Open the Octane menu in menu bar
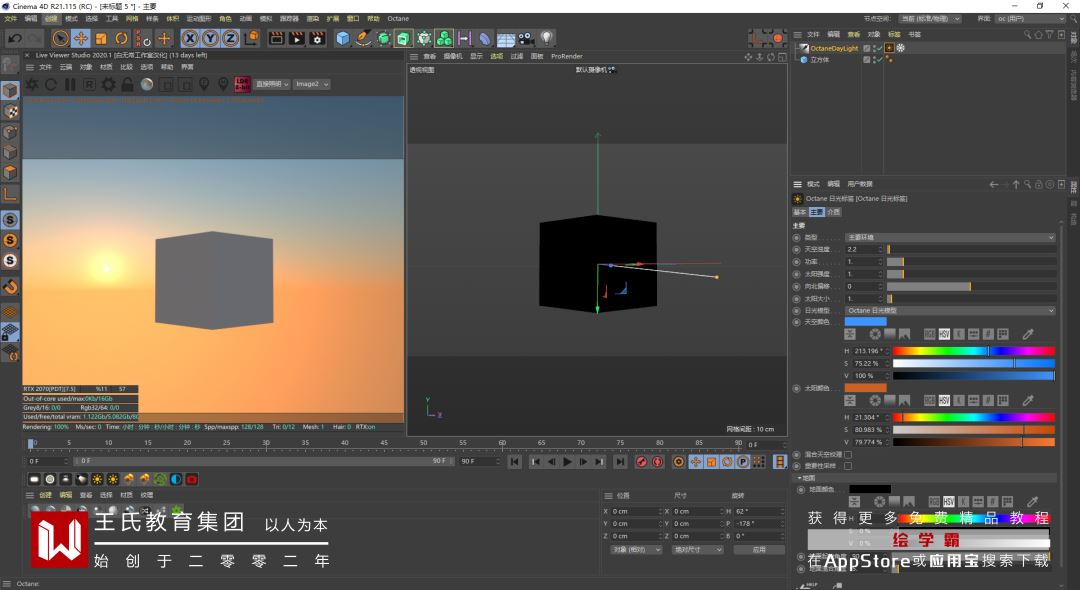 click(x=398, y=18)
